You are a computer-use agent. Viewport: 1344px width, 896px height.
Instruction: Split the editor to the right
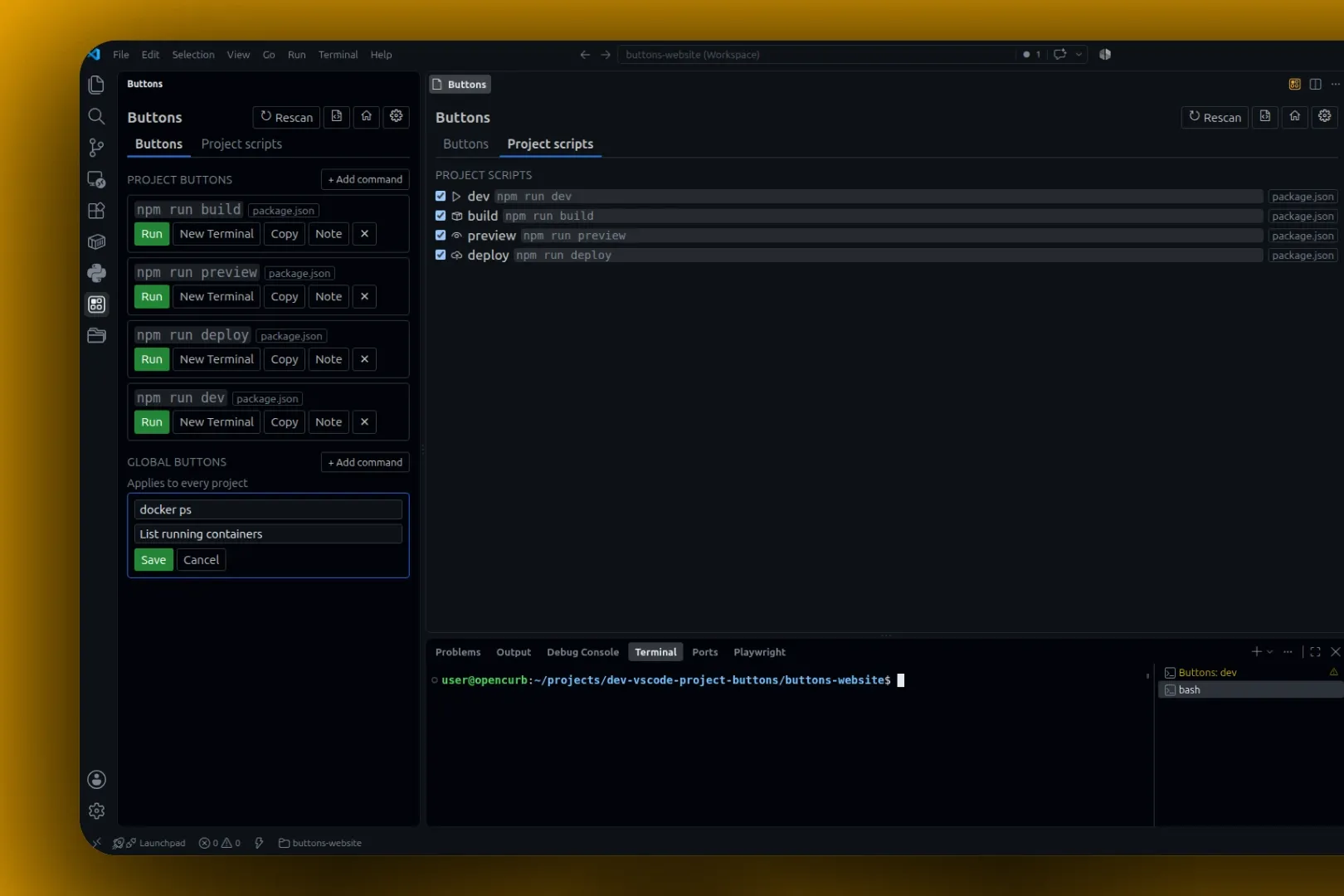click(x=1315, y=84)
